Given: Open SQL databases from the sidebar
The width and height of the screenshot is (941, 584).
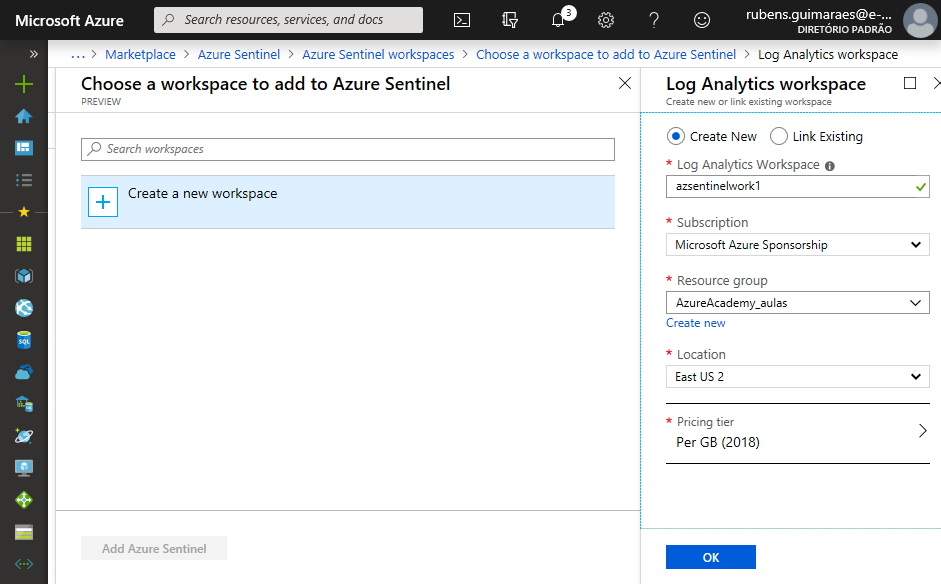Looking at the screenshot, I should pyautogui.click(x=24, y=340).
